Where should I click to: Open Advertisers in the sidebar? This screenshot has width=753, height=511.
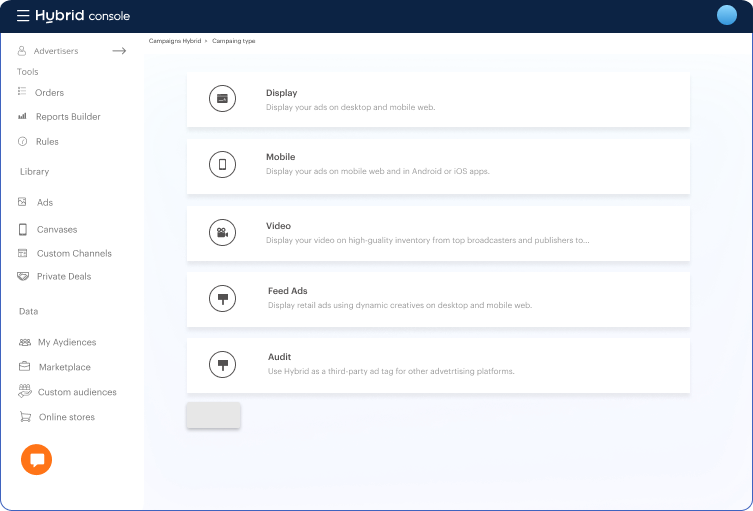(x=56, y=51)
